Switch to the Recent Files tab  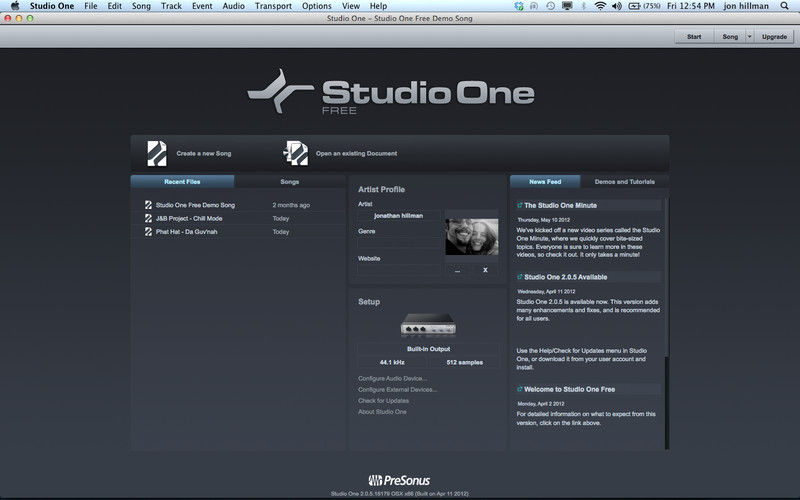click(182, 182)
